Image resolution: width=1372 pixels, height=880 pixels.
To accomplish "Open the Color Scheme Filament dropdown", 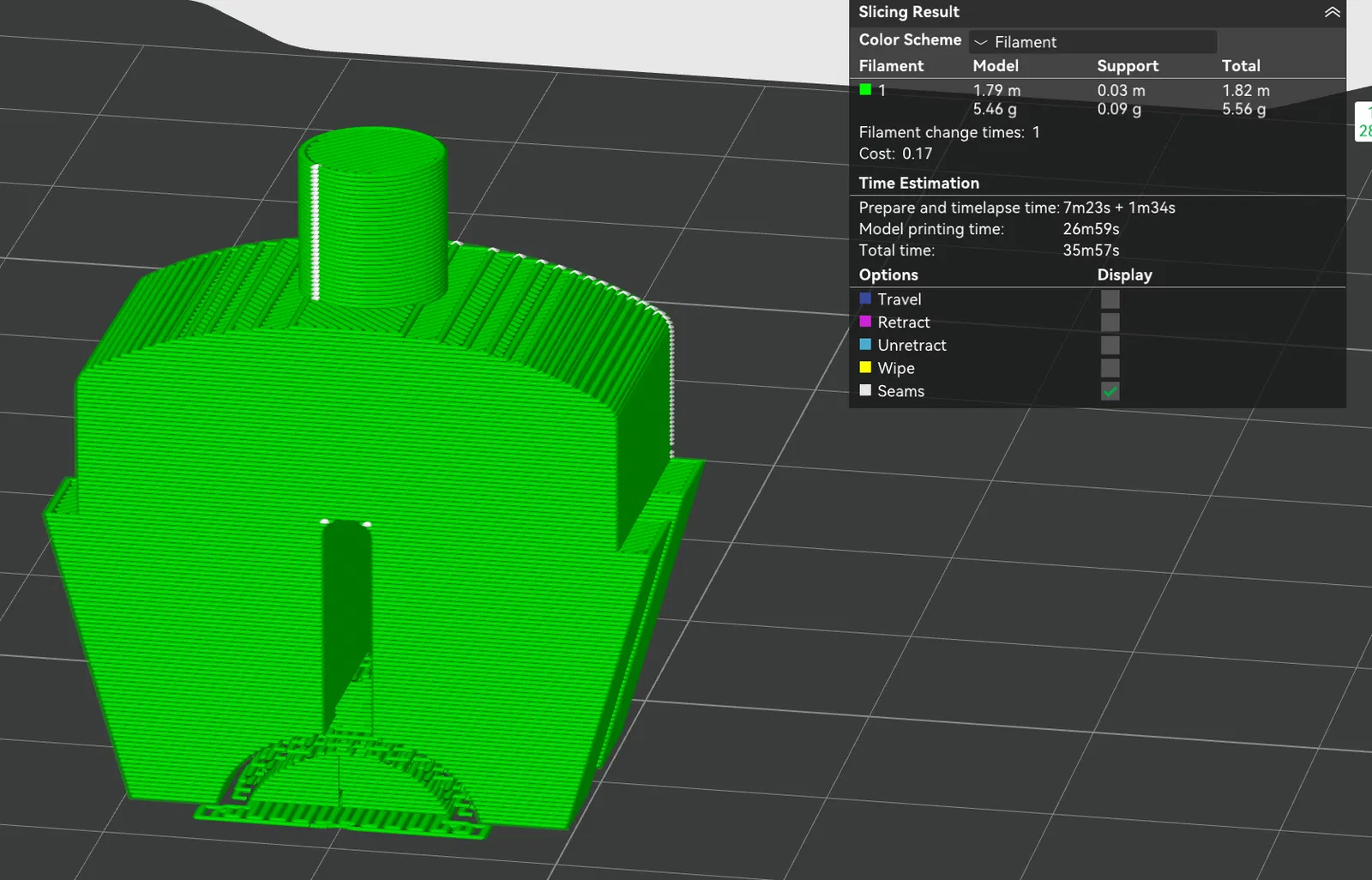I will click(1092, 41).
